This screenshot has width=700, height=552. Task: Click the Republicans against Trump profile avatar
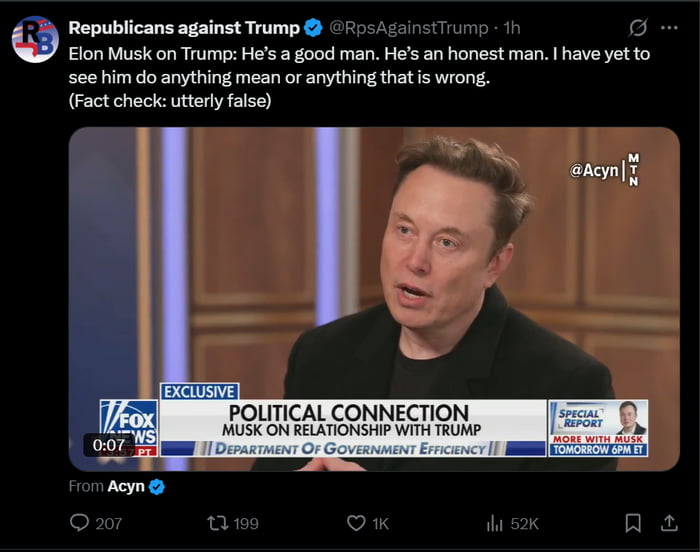35,39
